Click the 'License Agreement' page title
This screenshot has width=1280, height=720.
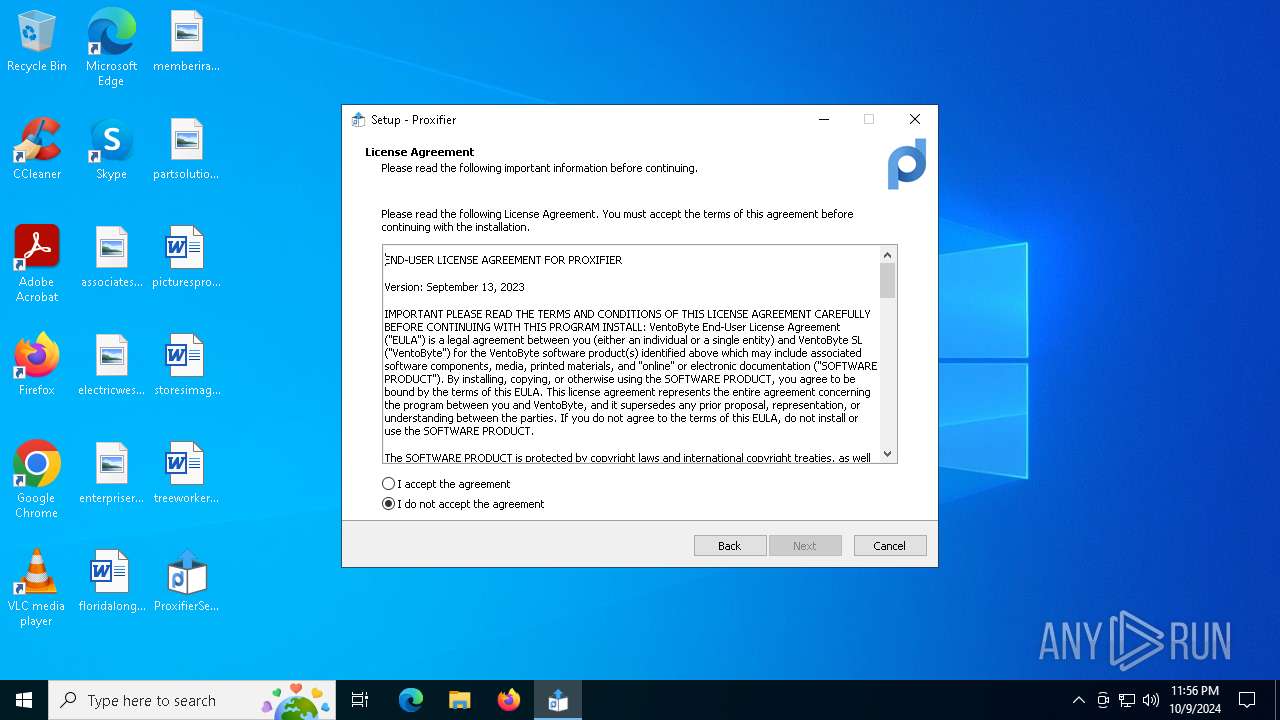419,152
